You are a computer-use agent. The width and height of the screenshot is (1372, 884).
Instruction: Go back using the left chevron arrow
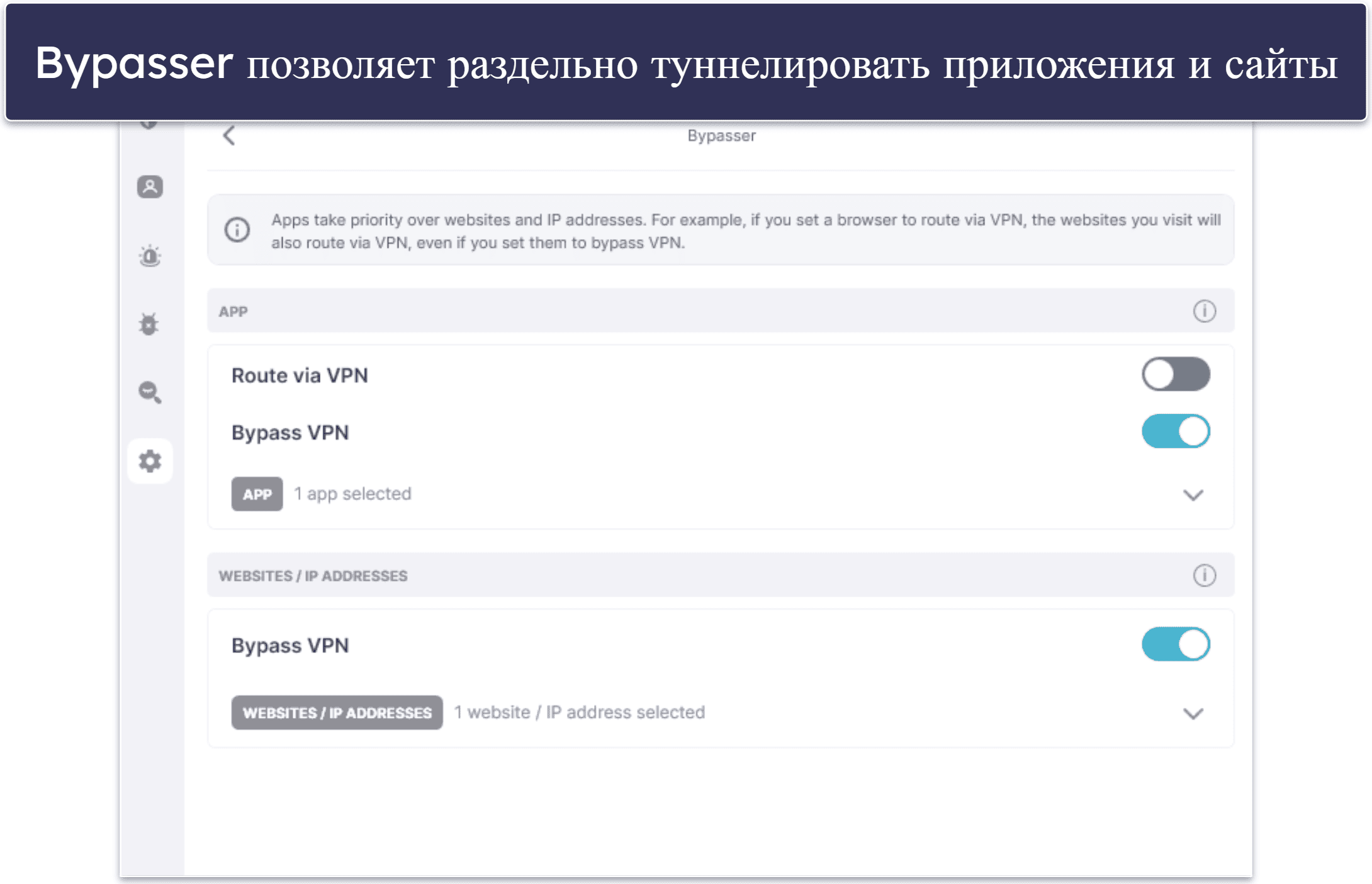tap(229, 135)
